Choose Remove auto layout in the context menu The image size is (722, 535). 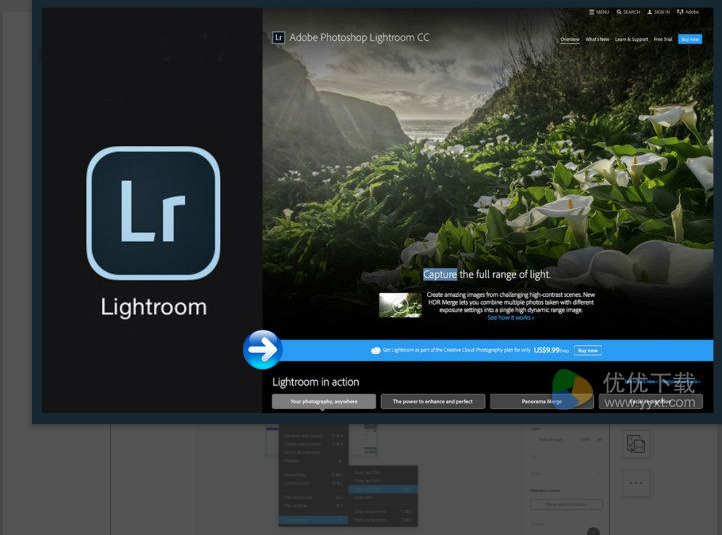coord(313,436)
